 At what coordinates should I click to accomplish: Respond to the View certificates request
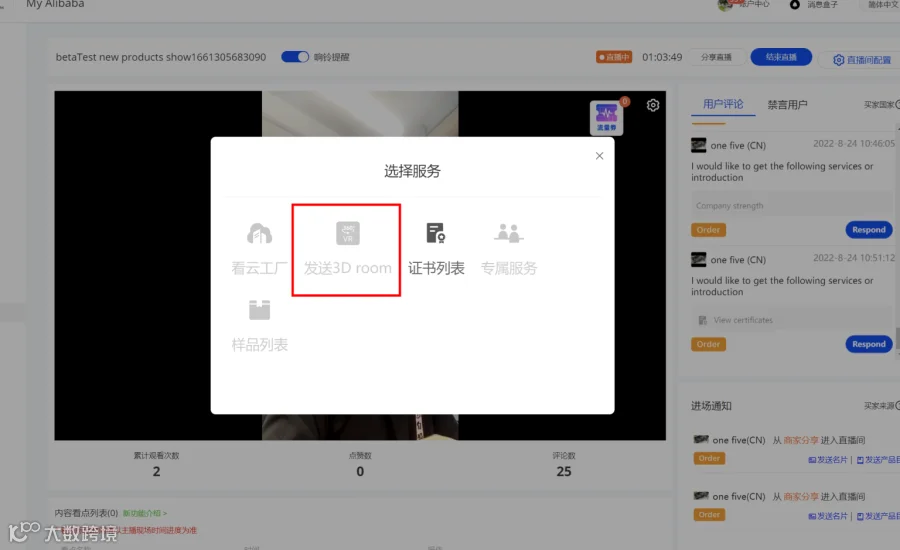click(x=868, y=344)
